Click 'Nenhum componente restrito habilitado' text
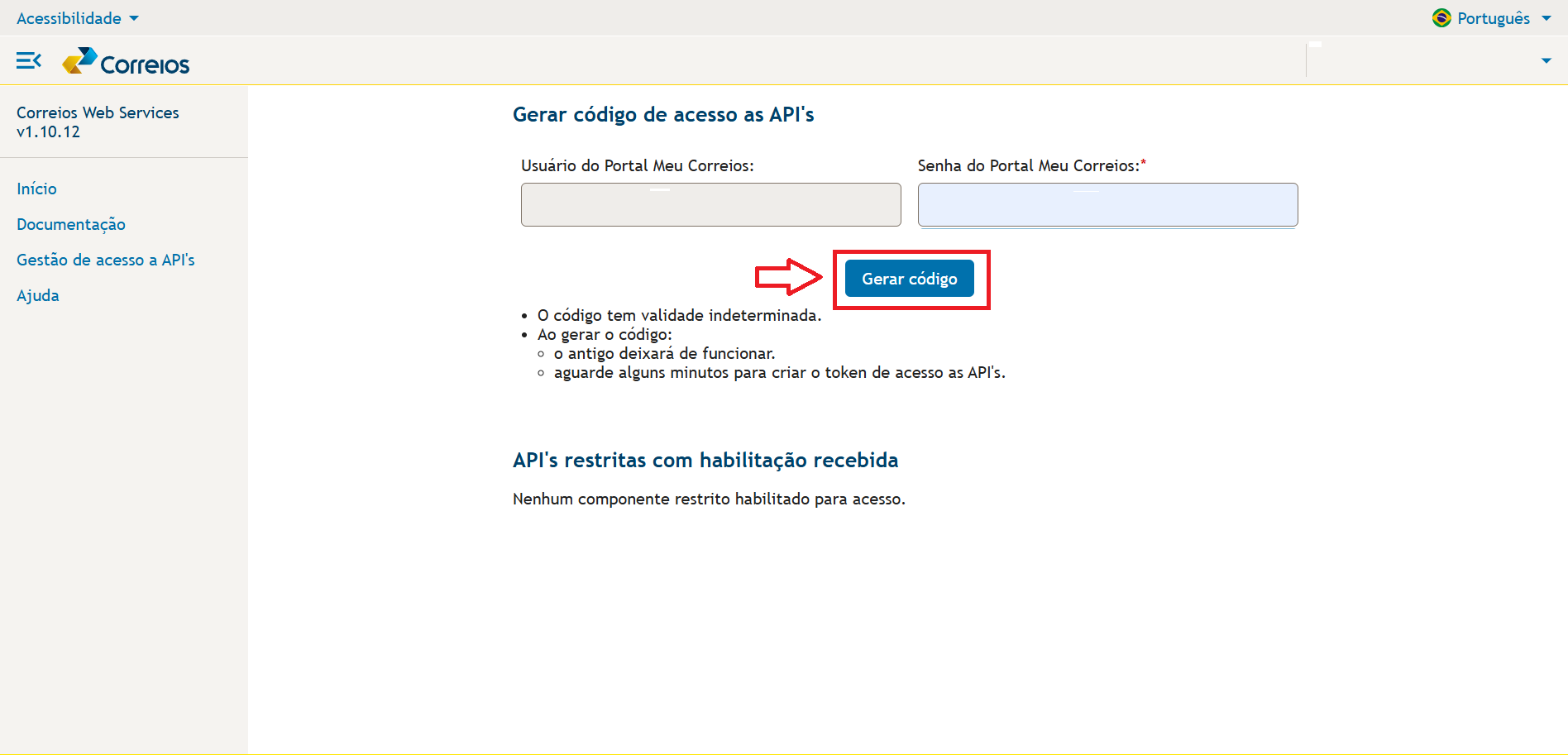Viewport: 1568px width, 755px height. point(709,499)
